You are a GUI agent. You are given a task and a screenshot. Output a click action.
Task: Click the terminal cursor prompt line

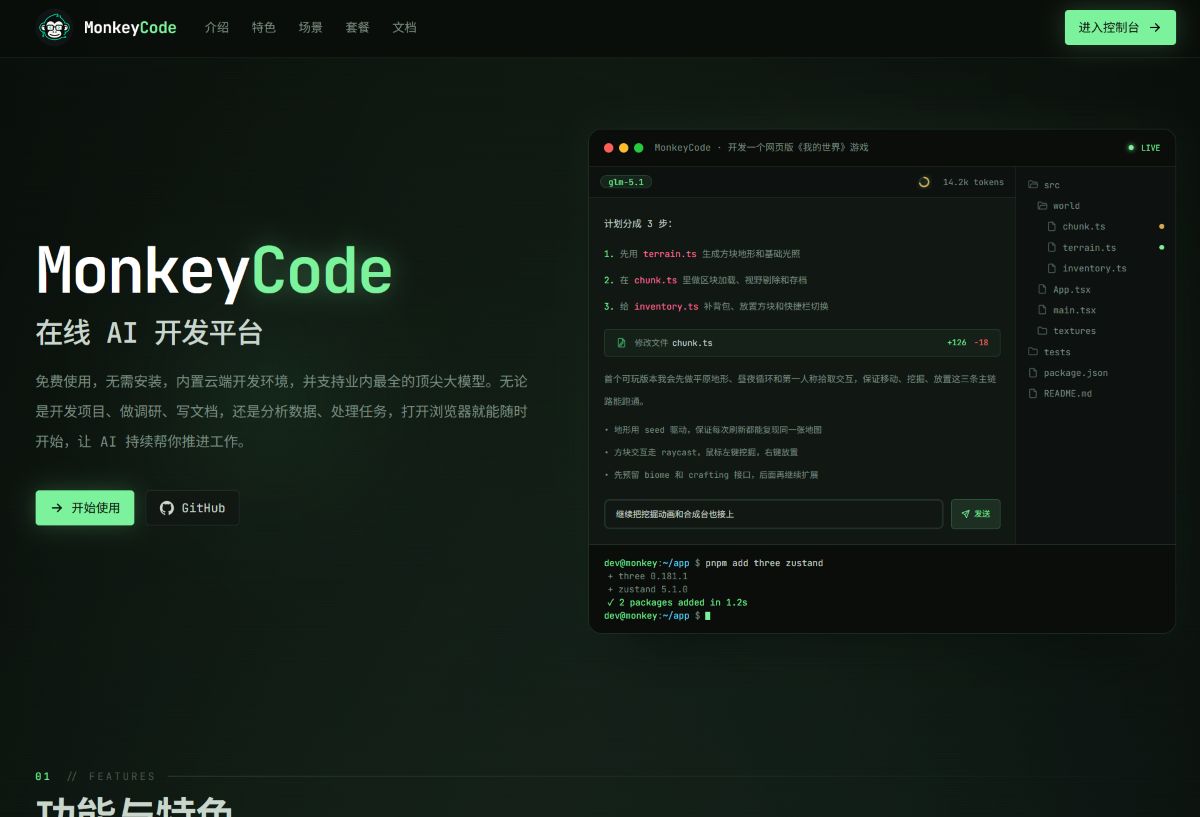pyautogui.click(x=657, y=616)
